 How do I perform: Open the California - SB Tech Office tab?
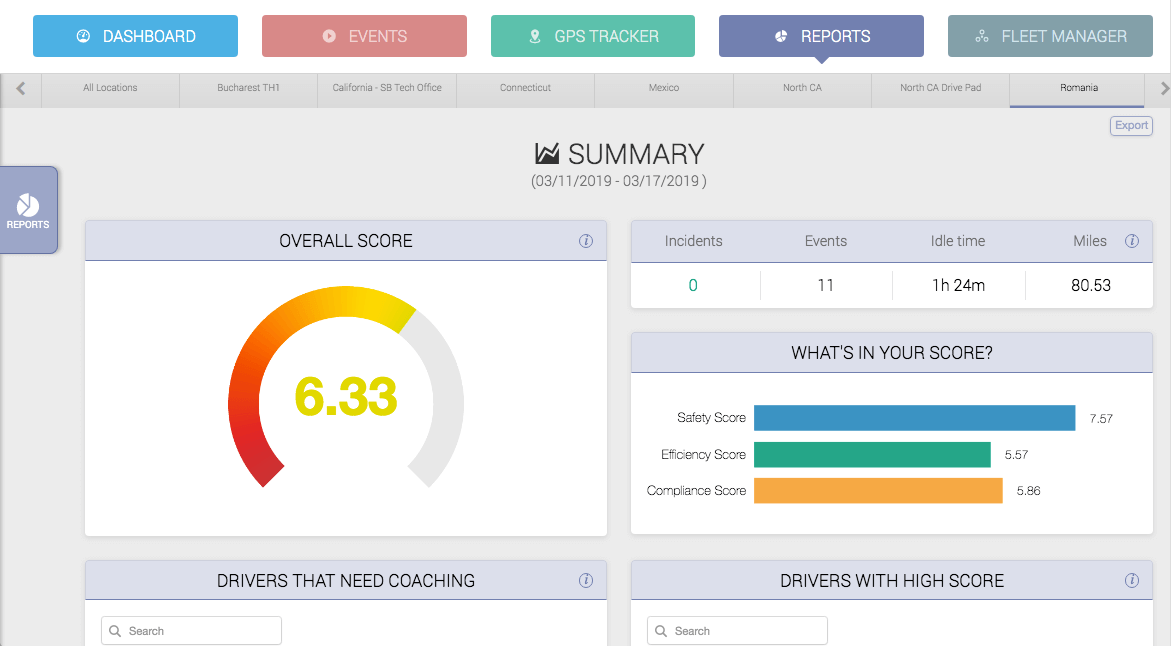point(387,88)
